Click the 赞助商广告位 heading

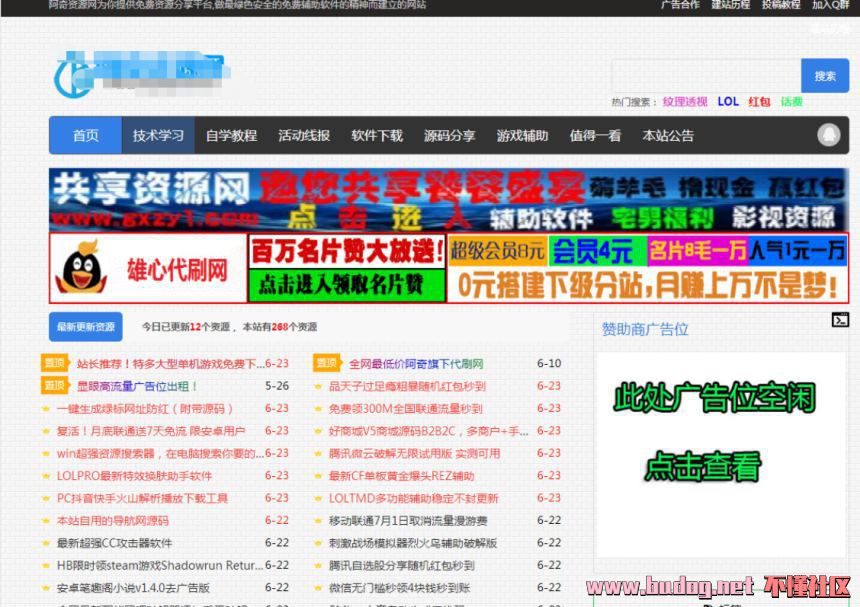click(645, 329)
